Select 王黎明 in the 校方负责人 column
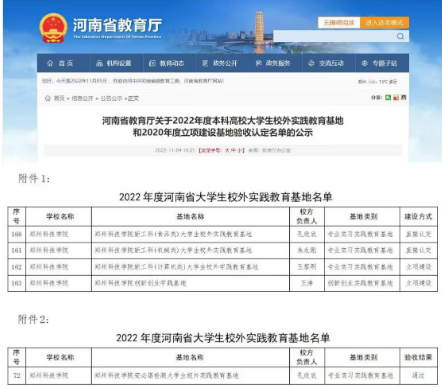The width and height of the screenshot is (442, 388). (307, 267)
